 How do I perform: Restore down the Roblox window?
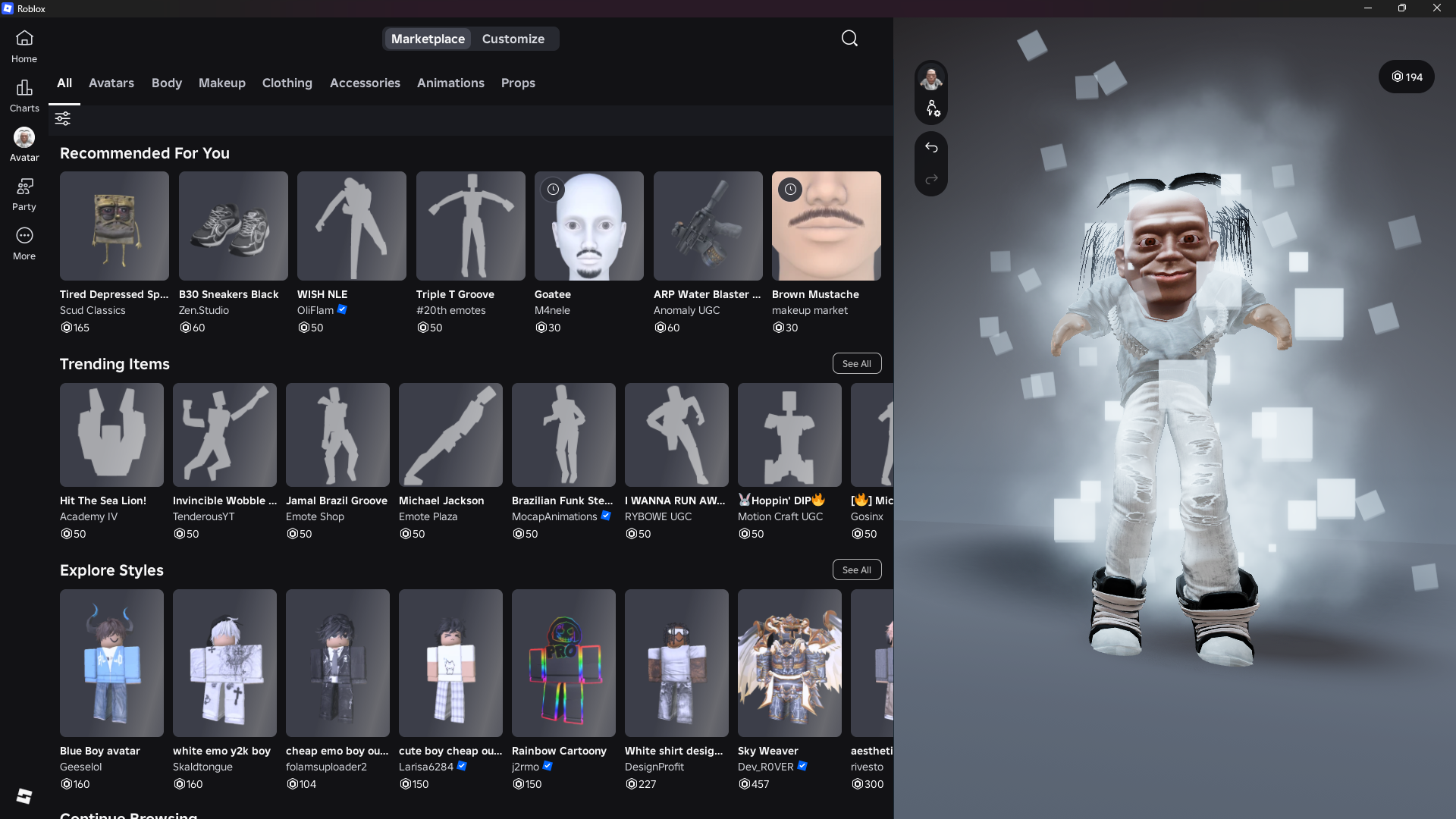1402,8
